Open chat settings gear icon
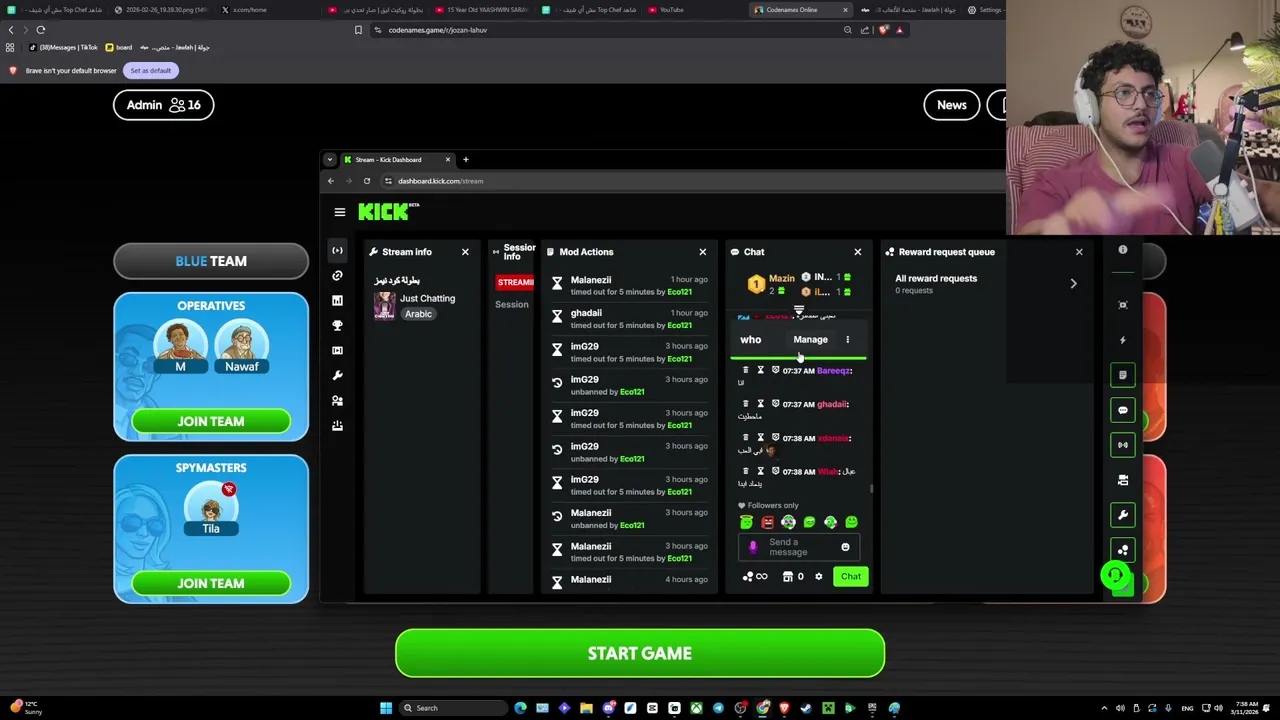1280x720 pixels. point(818,576)
